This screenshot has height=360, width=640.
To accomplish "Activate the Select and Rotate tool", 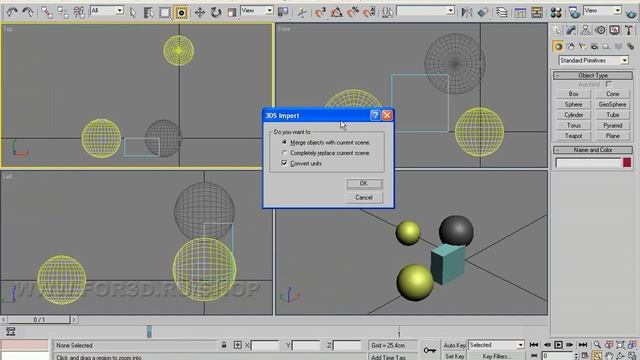I will pyautogui.click(x=216, y=12).
